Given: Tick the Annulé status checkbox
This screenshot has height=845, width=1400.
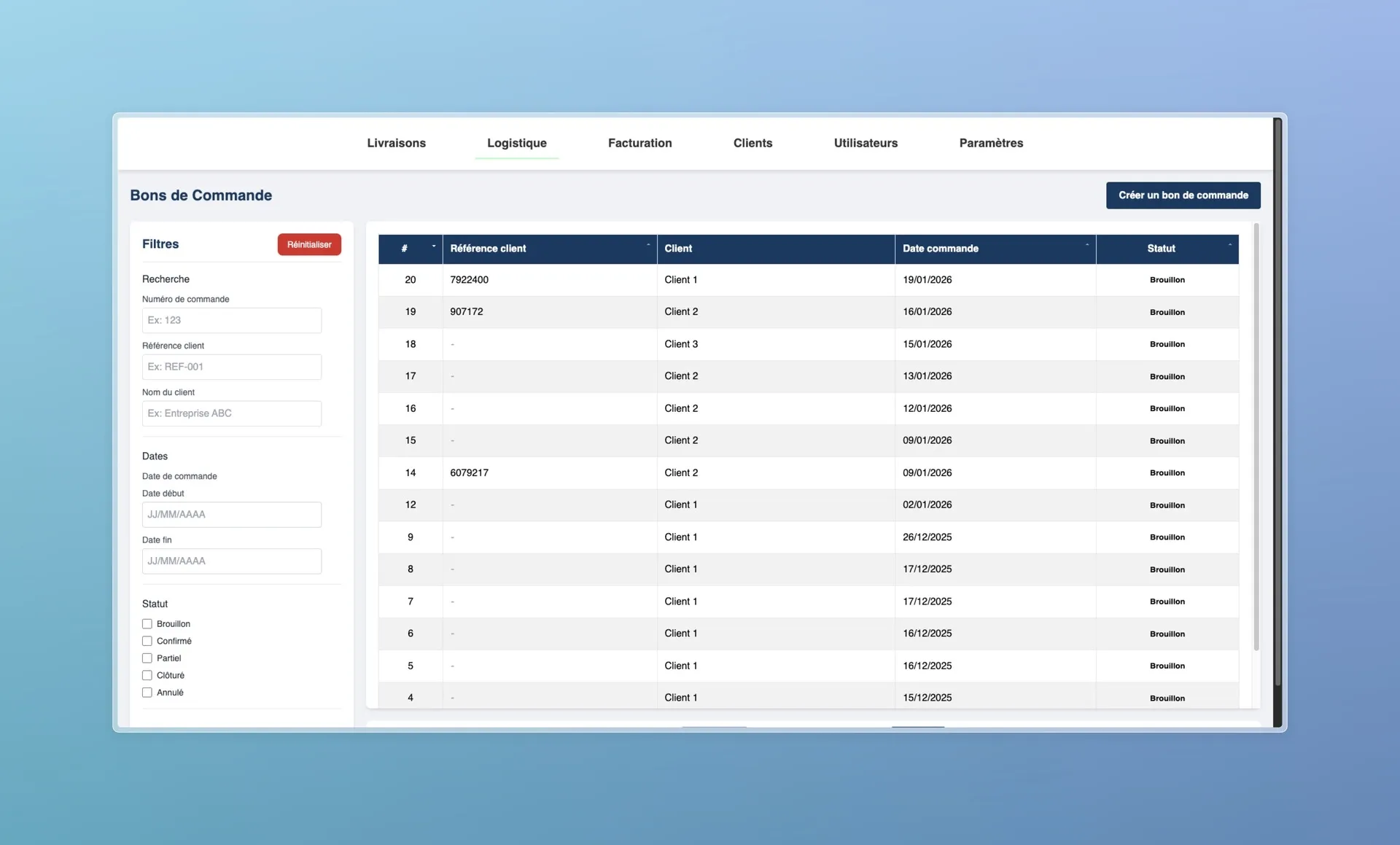Looking at the screenshot, I should pyautogui.click(x=147, y=693).
